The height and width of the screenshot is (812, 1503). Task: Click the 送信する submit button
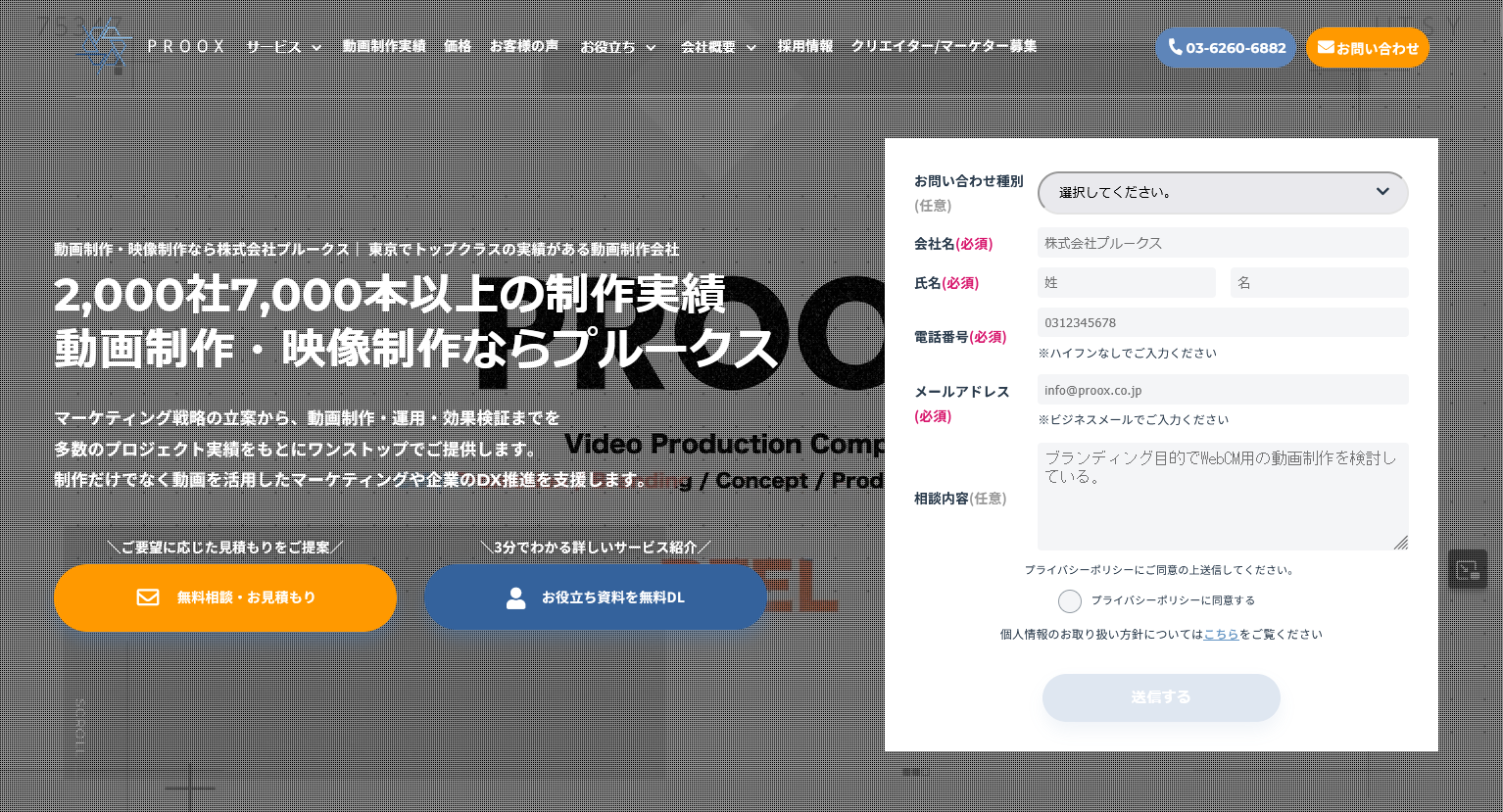click(x=1161, y=697)
